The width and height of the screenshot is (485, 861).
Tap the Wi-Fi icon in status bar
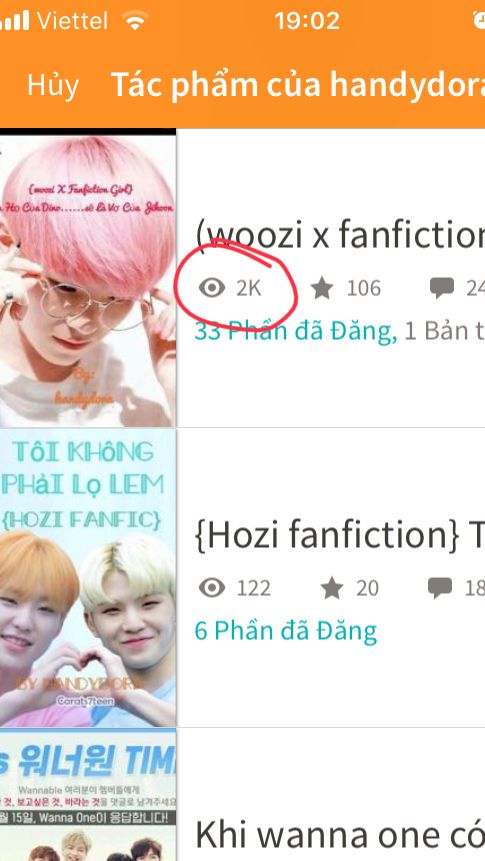pyautogui.click(x=135, y=21)
